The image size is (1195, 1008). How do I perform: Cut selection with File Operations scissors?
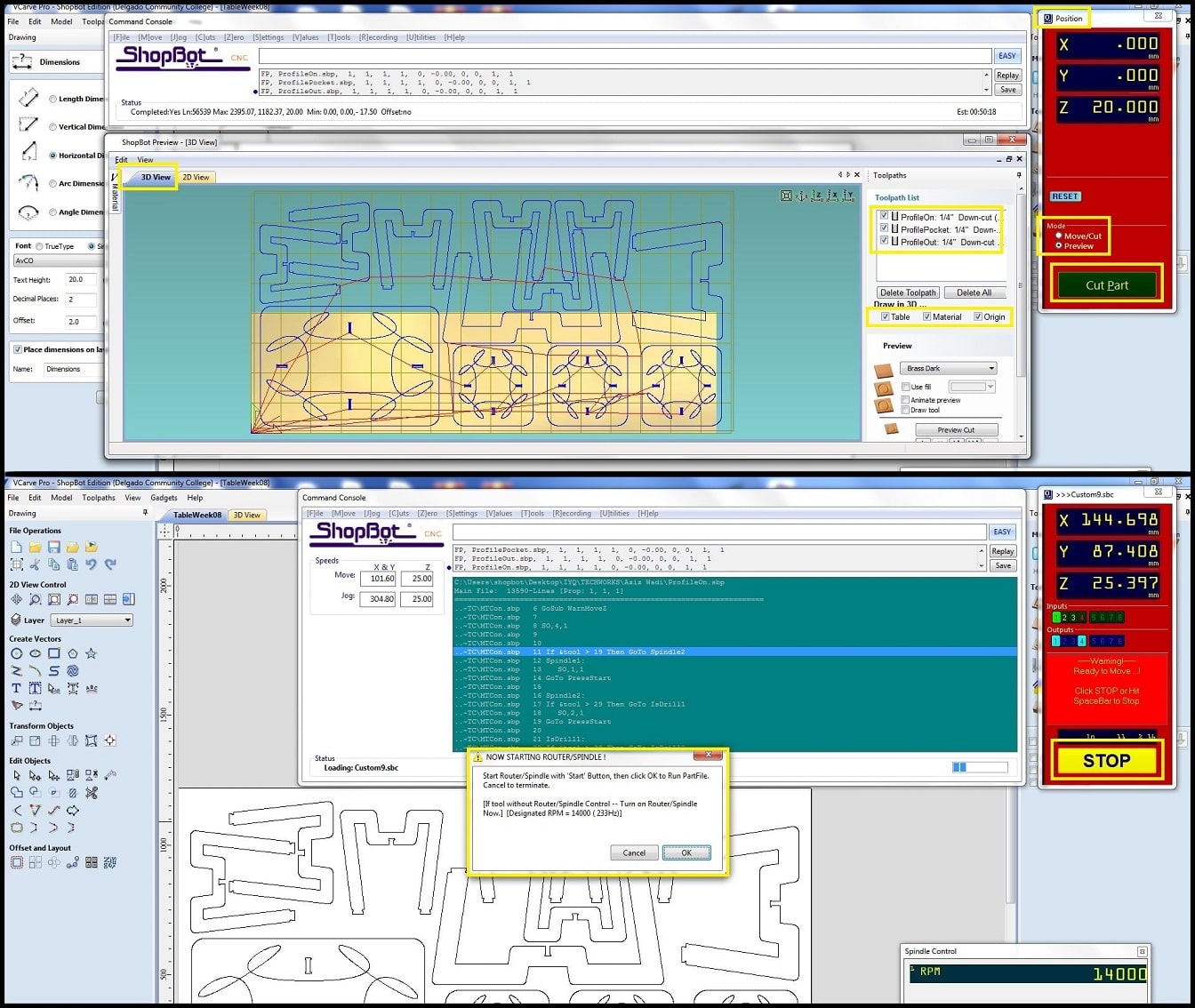click(36, 564)
